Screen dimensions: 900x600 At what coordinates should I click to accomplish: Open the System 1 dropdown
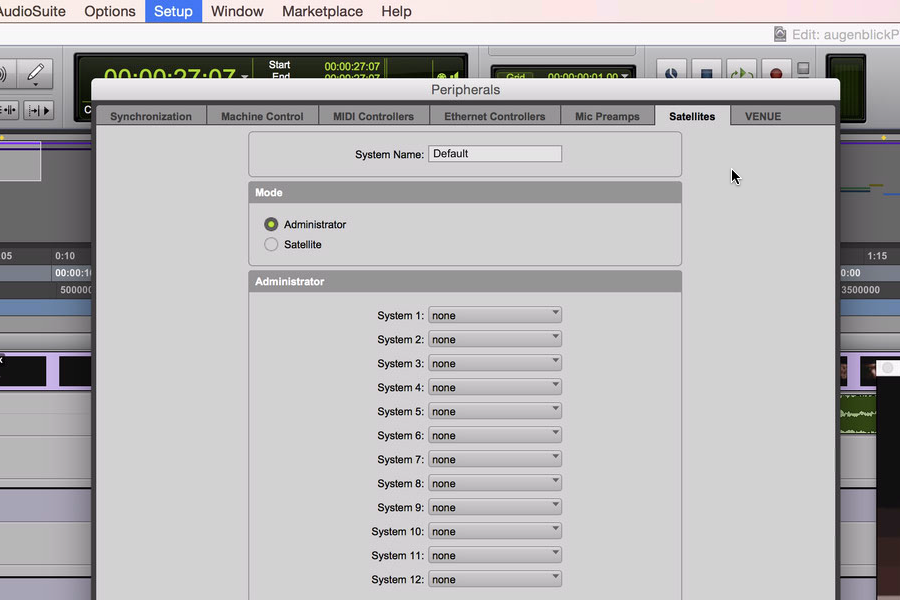click(x=494, y=315)
